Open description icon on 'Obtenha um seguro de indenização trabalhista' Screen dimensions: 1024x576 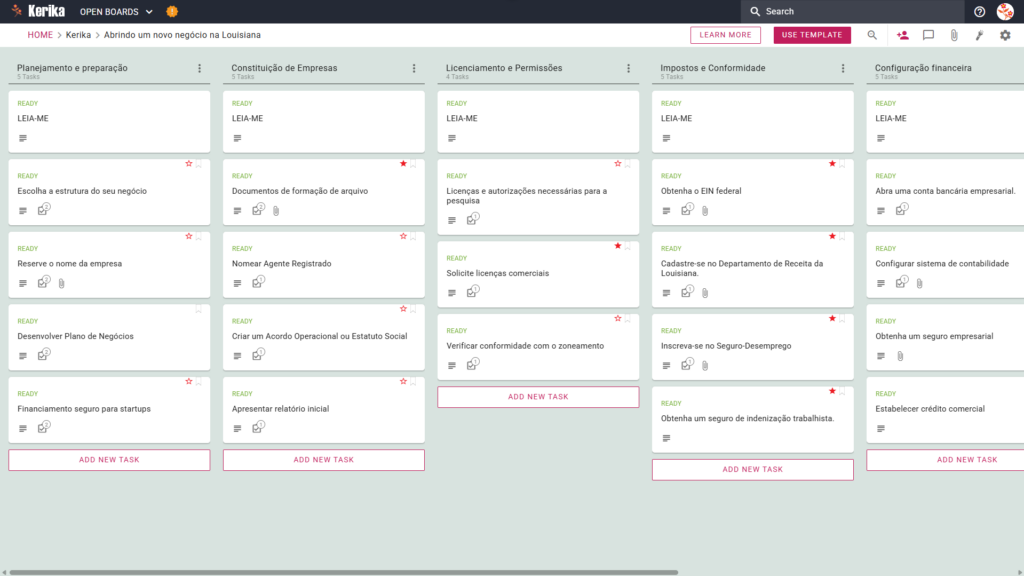tap(666, 438)
